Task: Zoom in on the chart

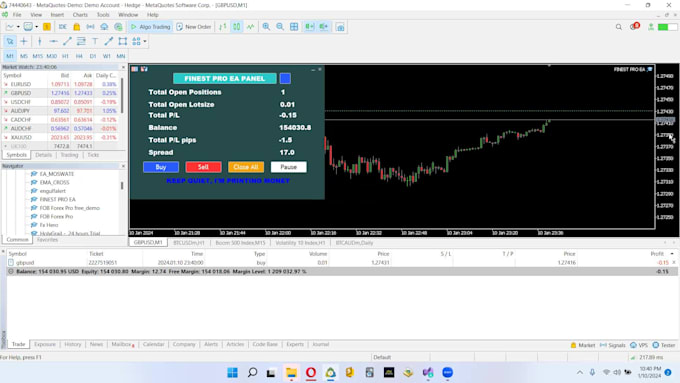Action: coord(266,27)
